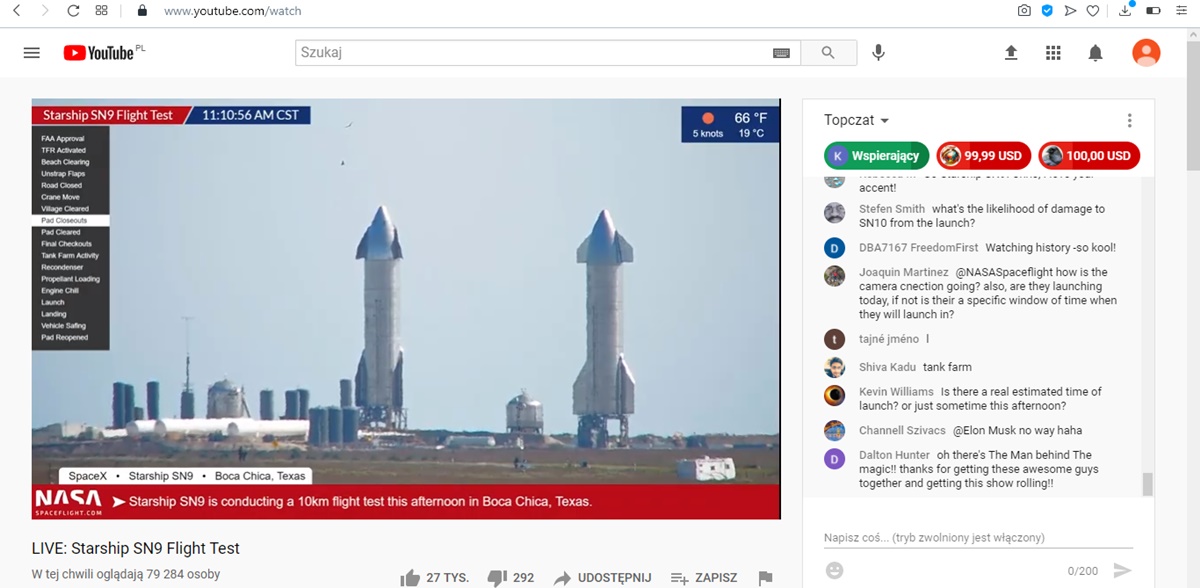The image size is (1200, 588).
Task: Click ZAPISZ to save the video
Action: (704, 578)
